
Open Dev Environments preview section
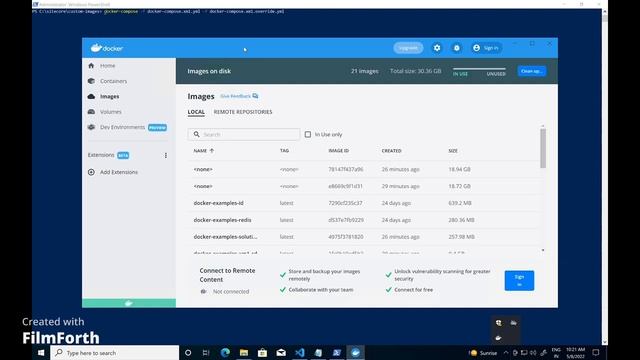[x=127, y=127]
